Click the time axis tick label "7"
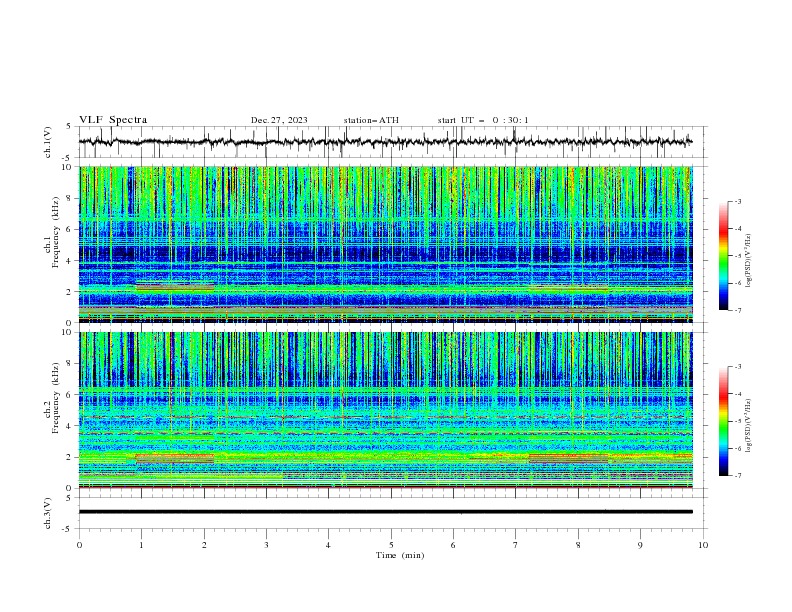The width and height of the screenshot is (792, 612). pyautogui.click(x=516, y=545)
